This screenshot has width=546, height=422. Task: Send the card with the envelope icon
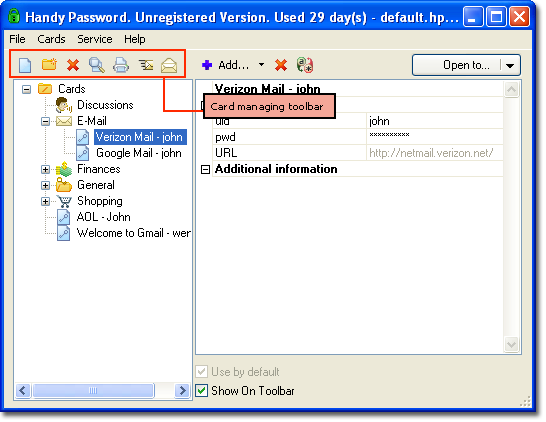(x=169, y=65)
